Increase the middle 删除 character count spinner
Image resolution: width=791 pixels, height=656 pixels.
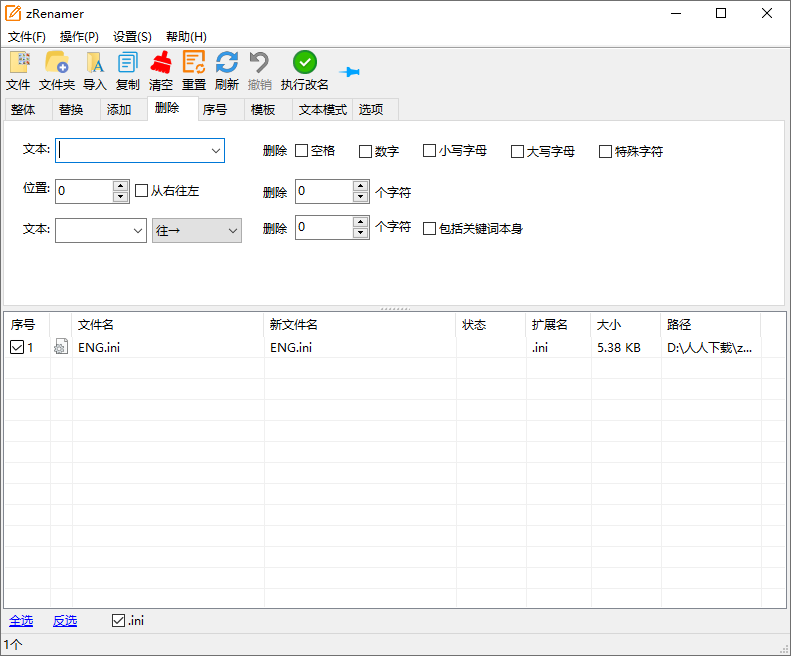(x=360, y=186)
